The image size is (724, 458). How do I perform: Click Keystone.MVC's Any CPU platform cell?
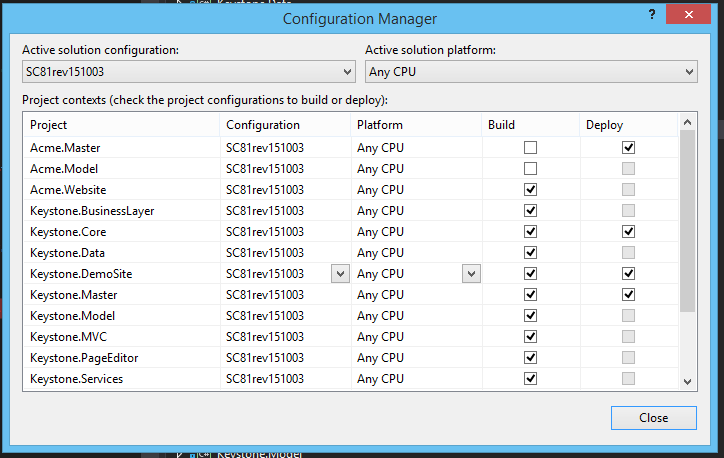click(416, 337)
